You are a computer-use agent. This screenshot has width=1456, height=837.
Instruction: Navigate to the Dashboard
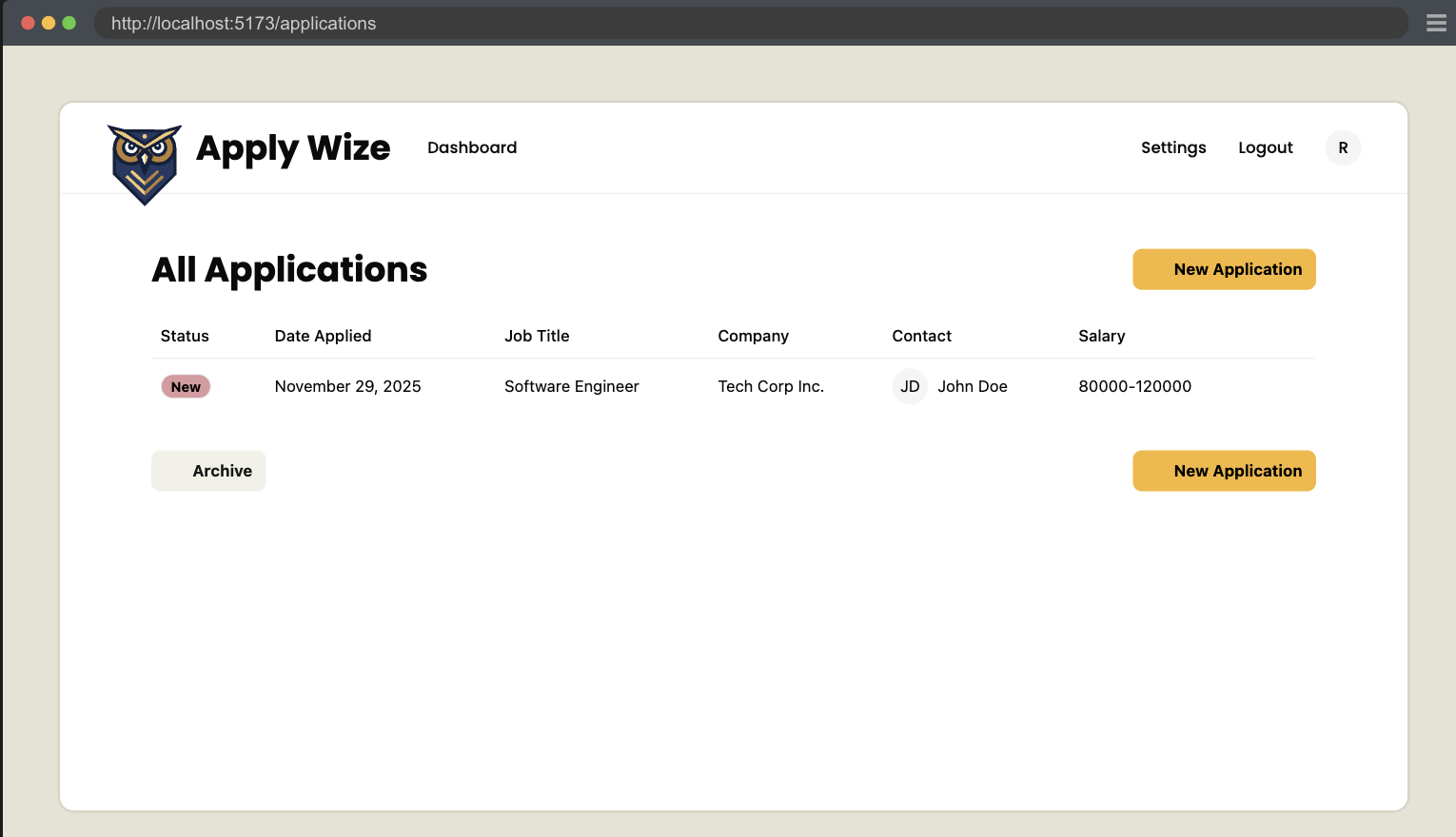click(x=472, y=147)
